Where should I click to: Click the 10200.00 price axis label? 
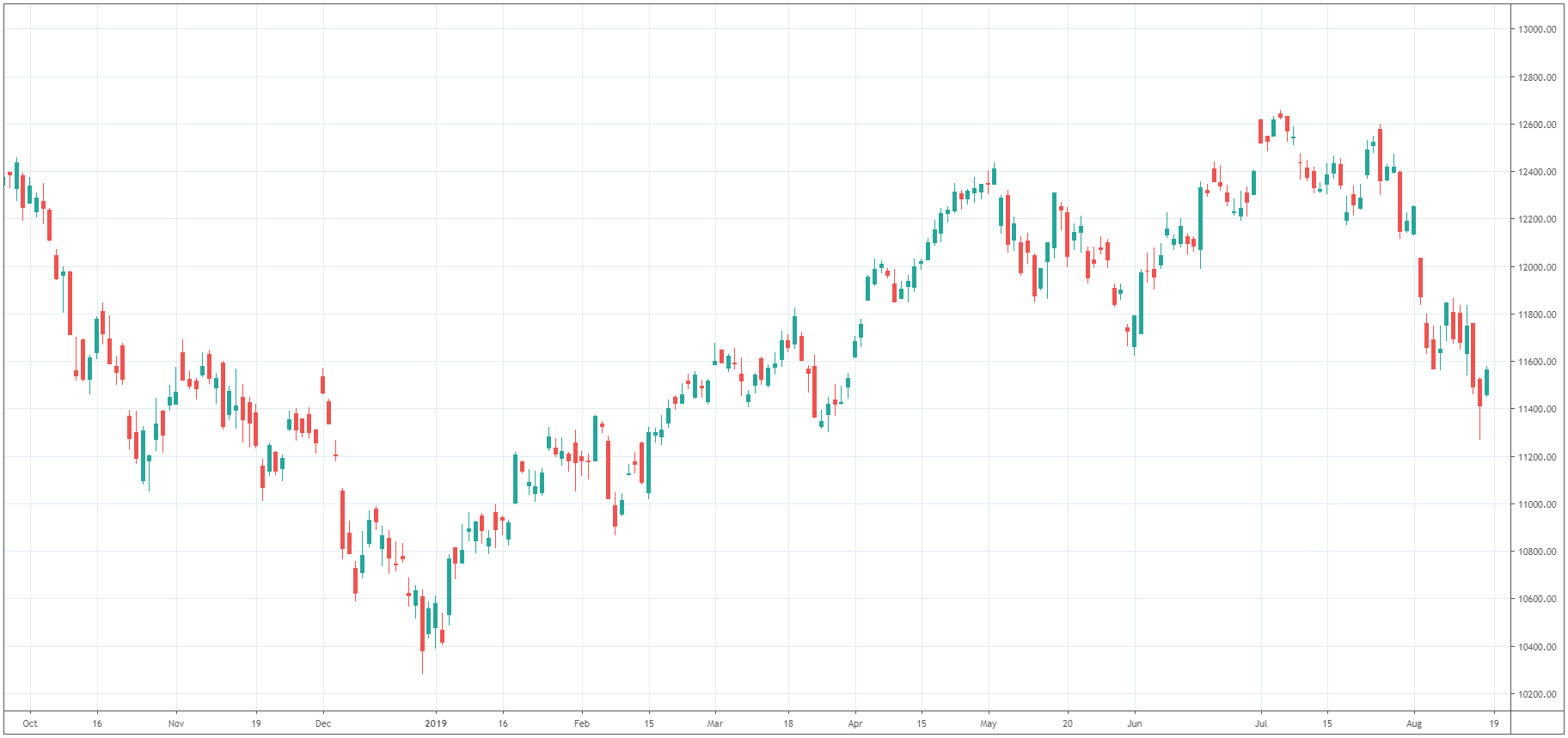[x=1537, y=694]
